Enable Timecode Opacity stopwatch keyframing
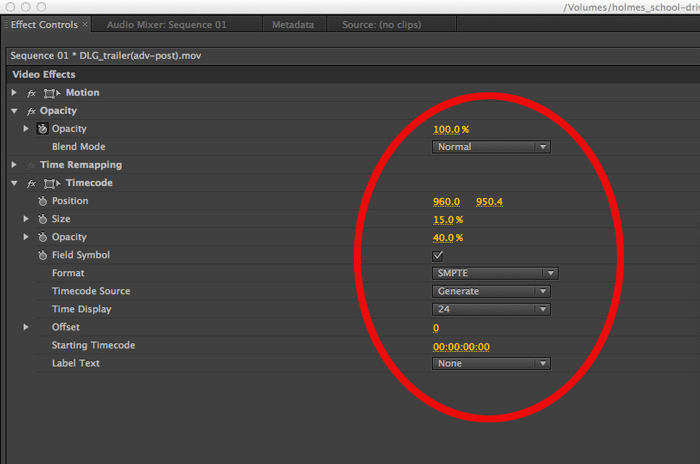Image resolution: width=700 pixels, height=464 pixels. pyautogui.click(x=42, y=237)
